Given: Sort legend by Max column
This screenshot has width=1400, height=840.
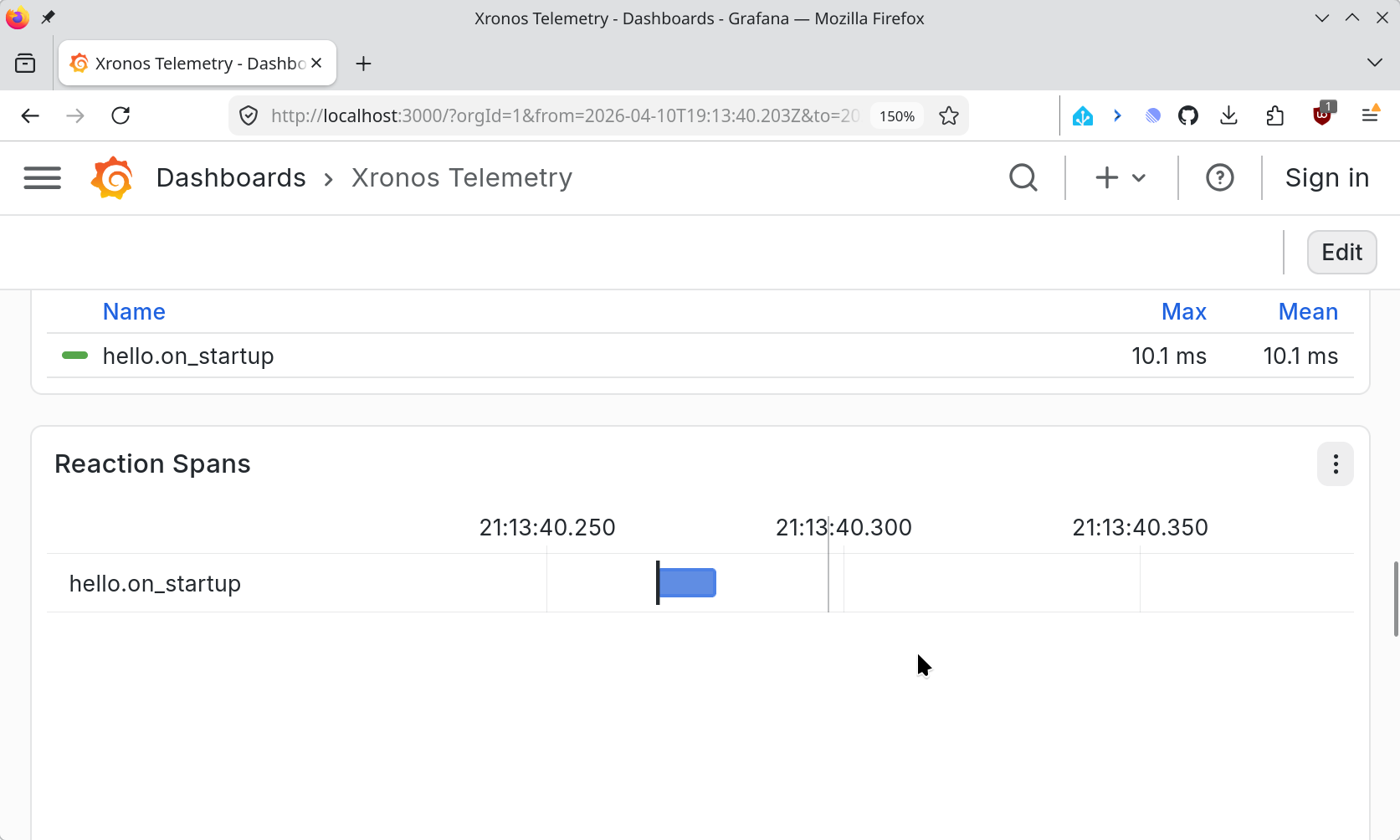Looking at the screenshot, I should pos(1183,312).
